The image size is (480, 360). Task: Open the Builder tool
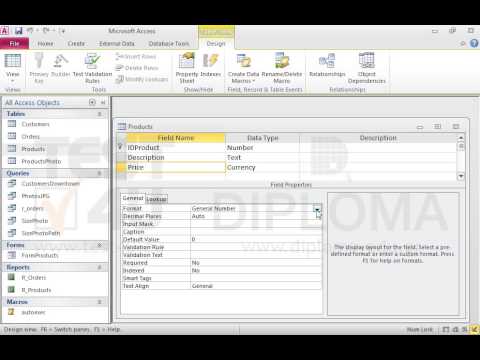61,65
